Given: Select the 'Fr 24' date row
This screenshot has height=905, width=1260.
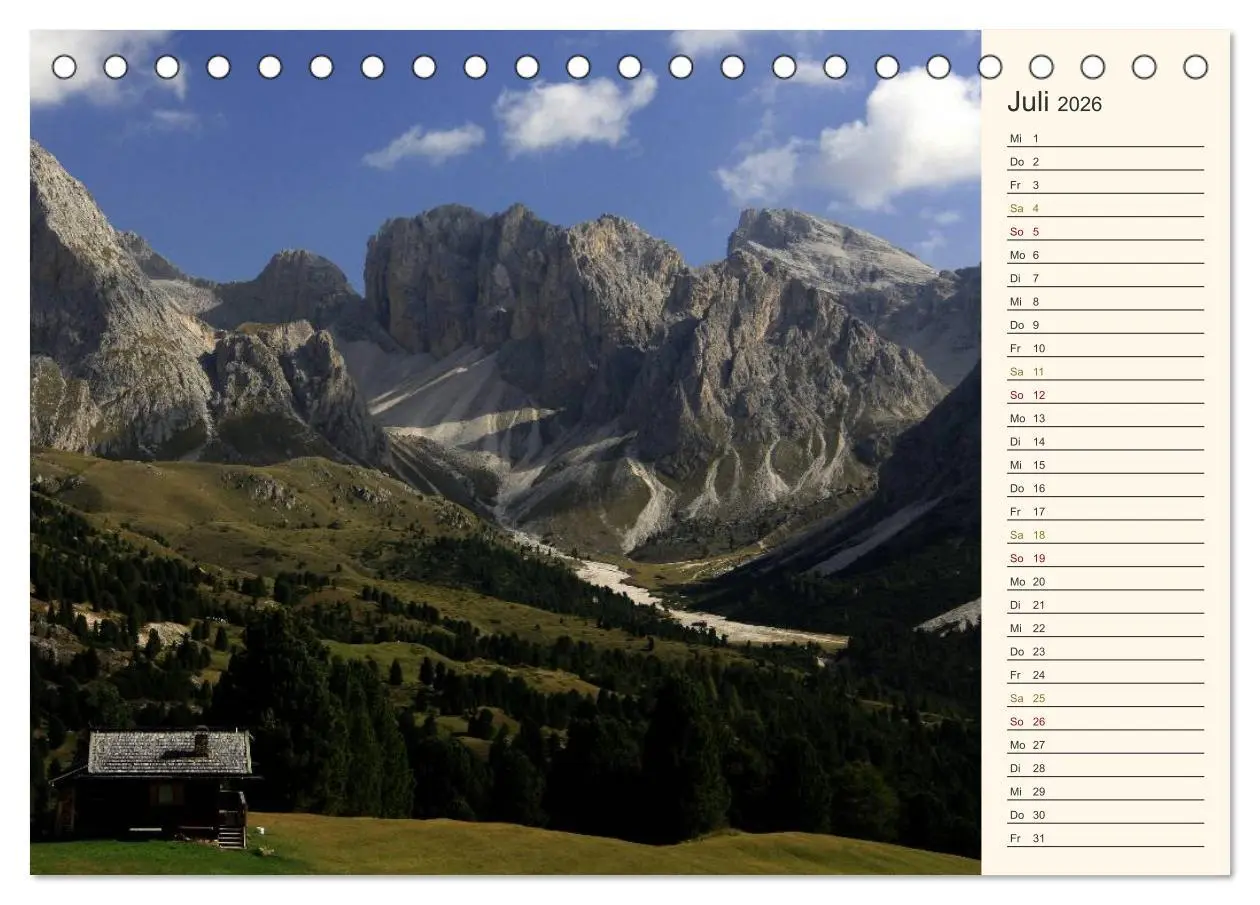Looking at the screenshot, I should click(x=1105, y=675).
